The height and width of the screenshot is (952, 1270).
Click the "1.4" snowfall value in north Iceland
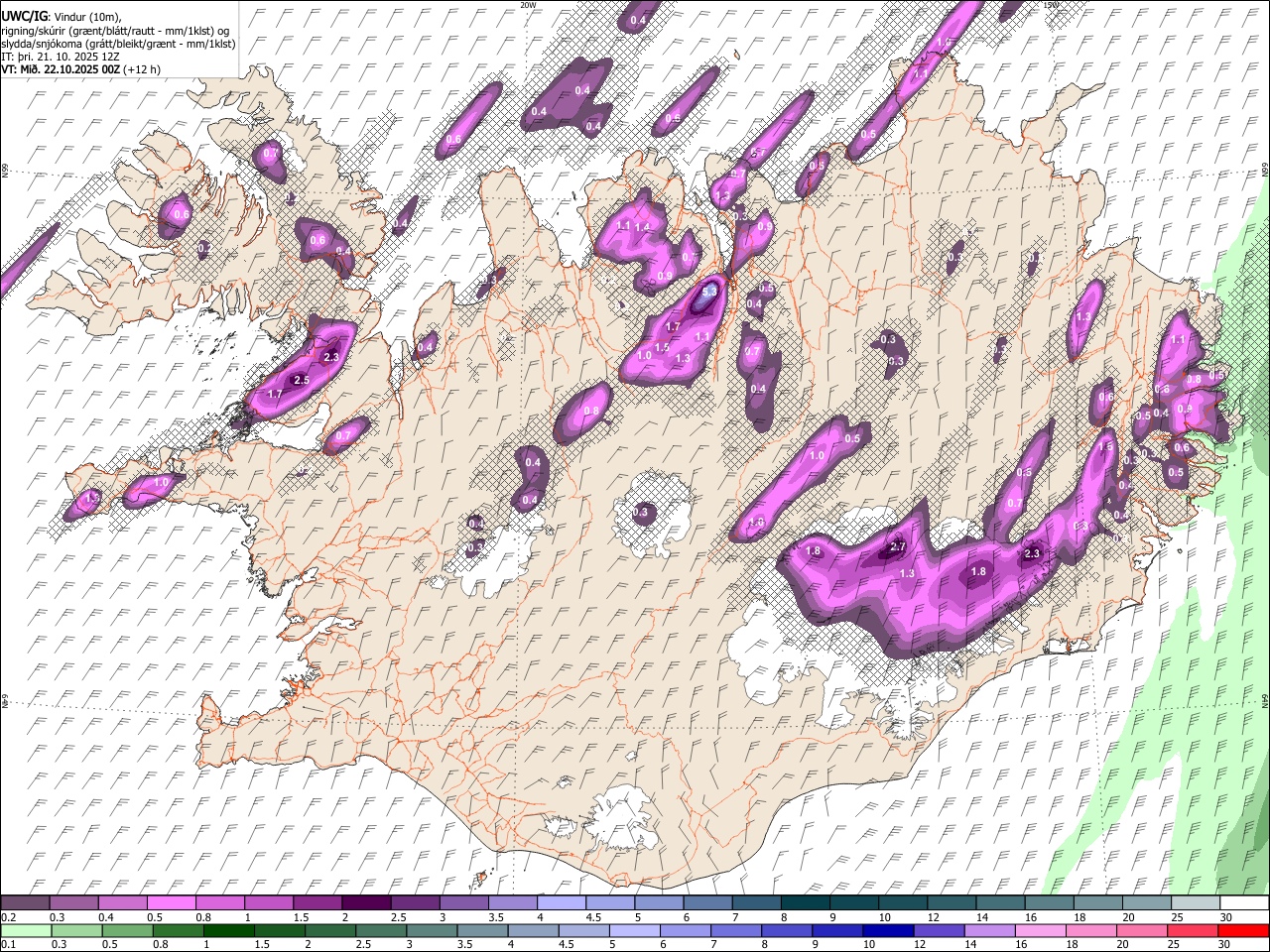(642, 227)
